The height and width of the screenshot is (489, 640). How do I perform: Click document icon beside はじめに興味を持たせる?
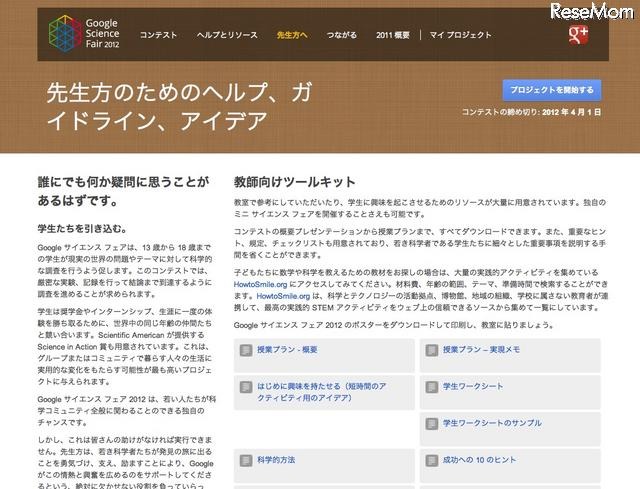[246, 387]
